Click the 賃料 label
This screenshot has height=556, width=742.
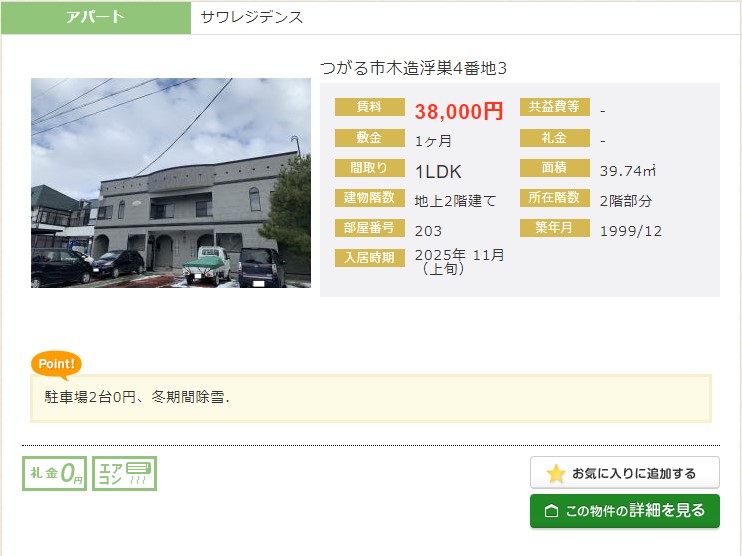coord(369,108)
